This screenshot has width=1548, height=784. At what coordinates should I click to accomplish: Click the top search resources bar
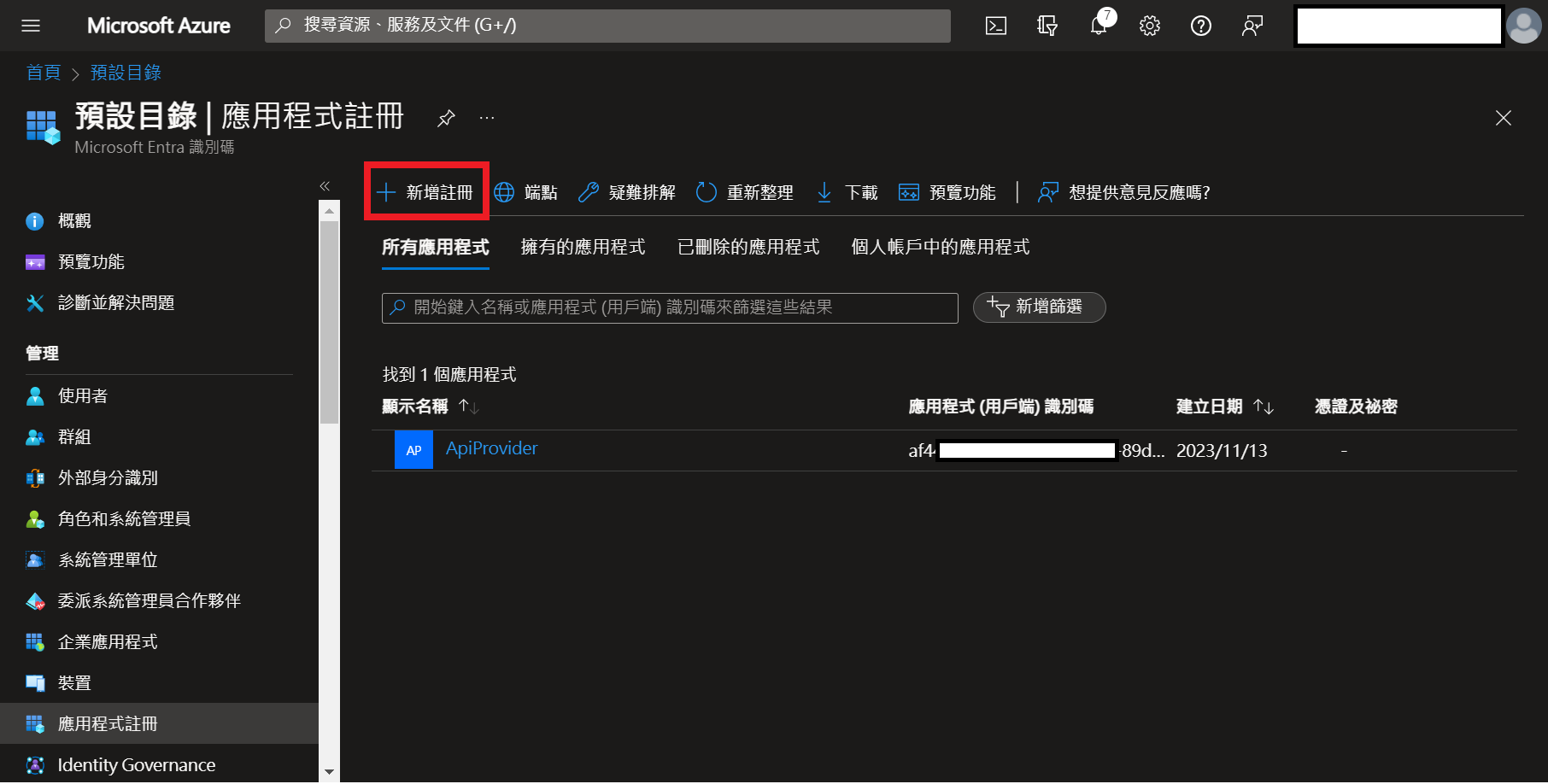click(x=607, y=26)
